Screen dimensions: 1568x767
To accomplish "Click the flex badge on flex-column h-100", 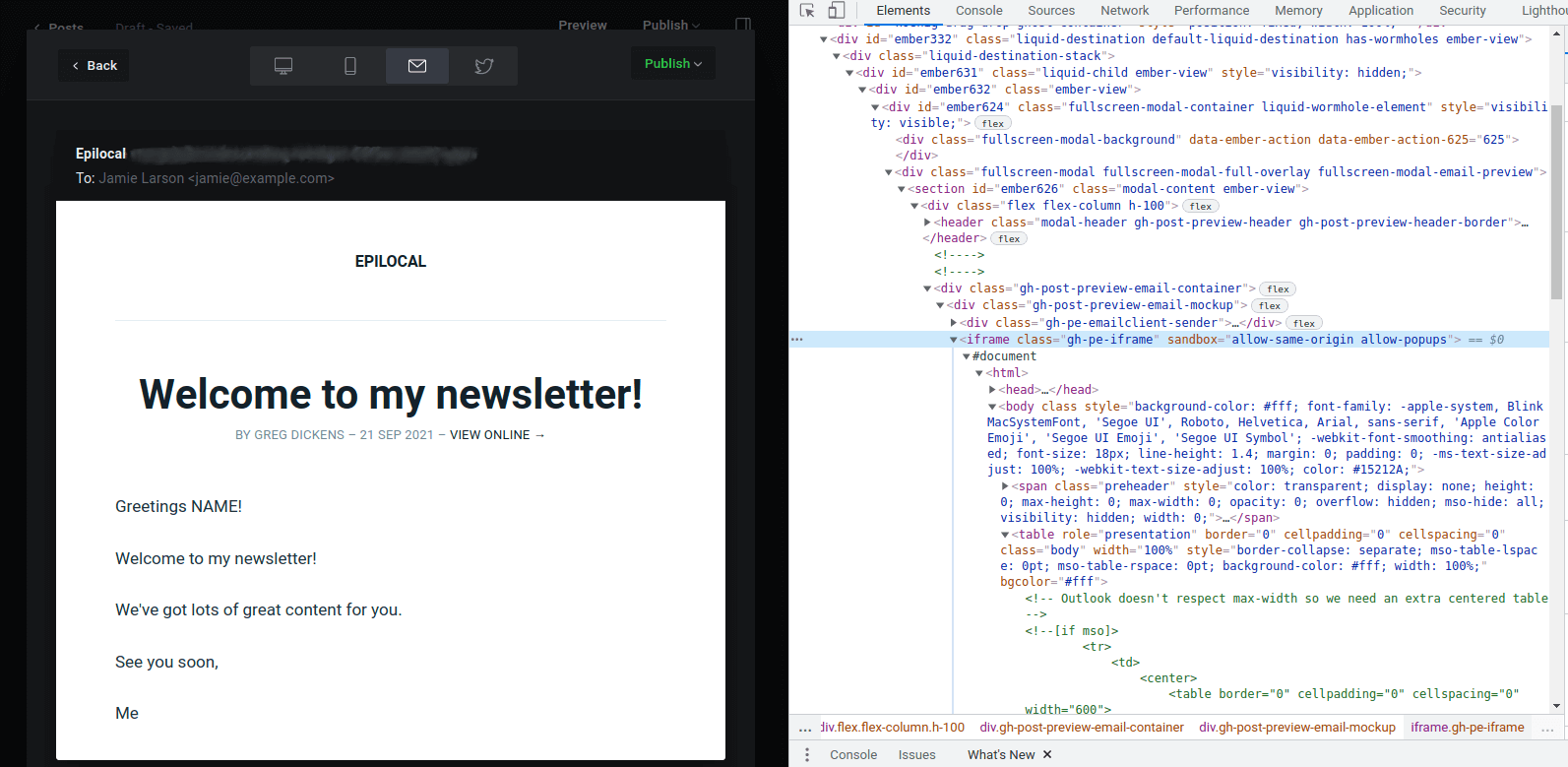I will [x=1201, y=207].
